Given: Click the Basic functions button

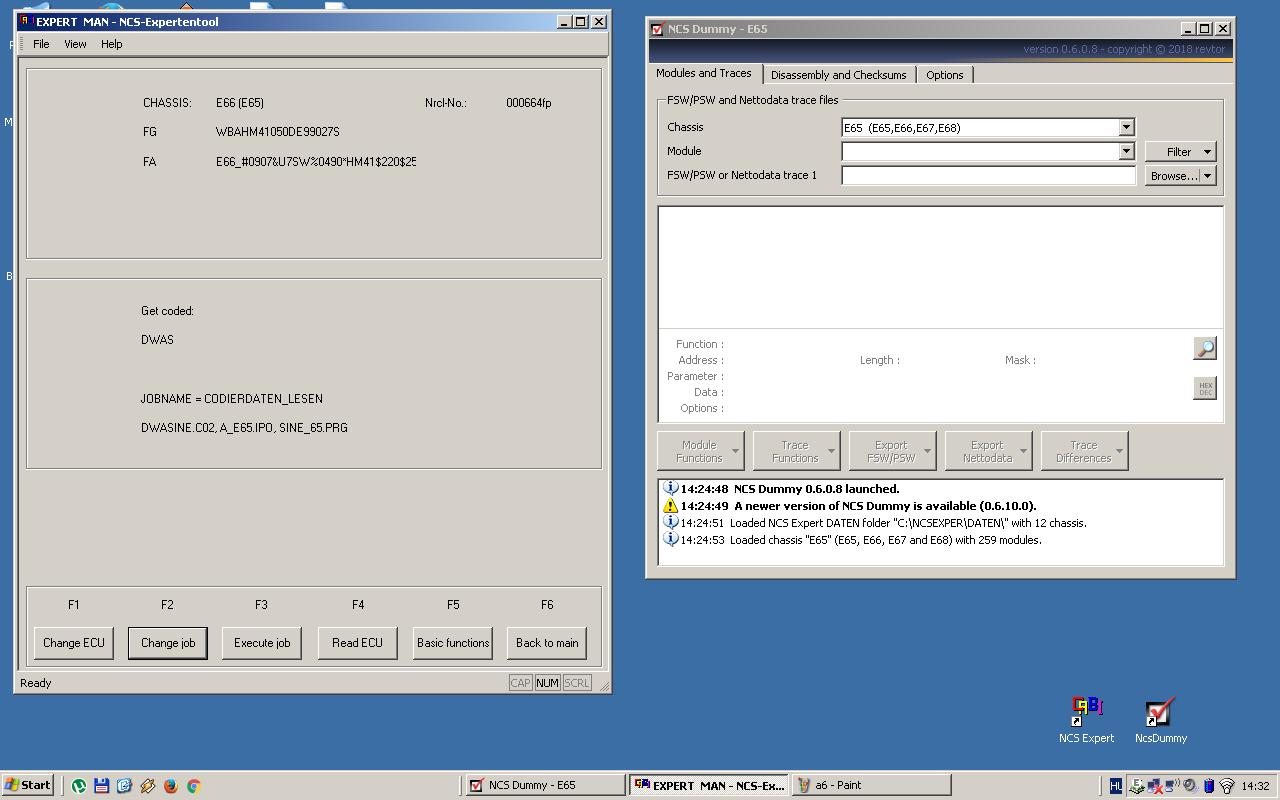Looking at the screenshot, I should [453, 643].
